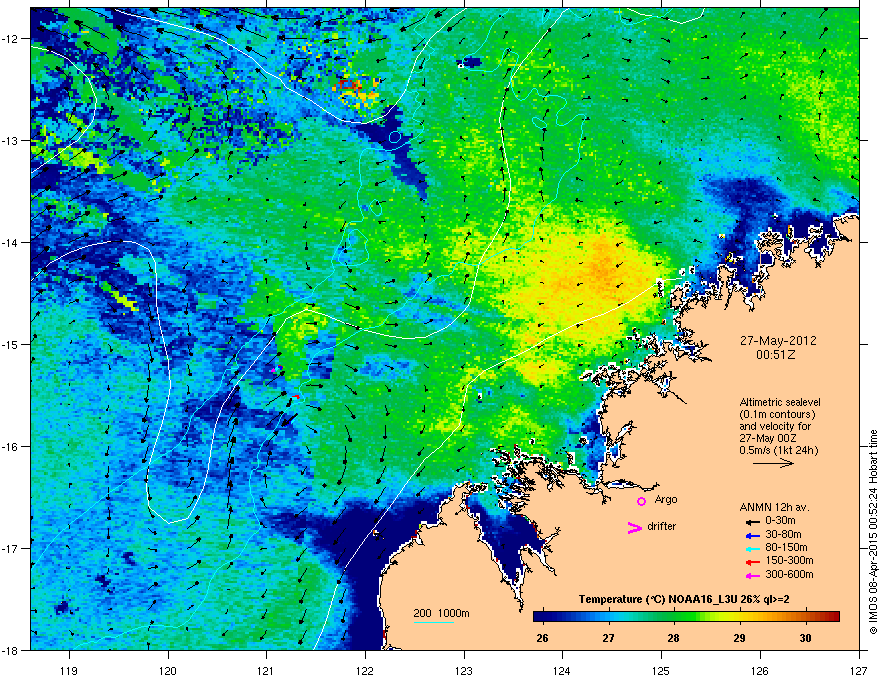This screenshot has height=680, width=880.
Task: Click the colorbar tick label 29
Action: (739, 638)
